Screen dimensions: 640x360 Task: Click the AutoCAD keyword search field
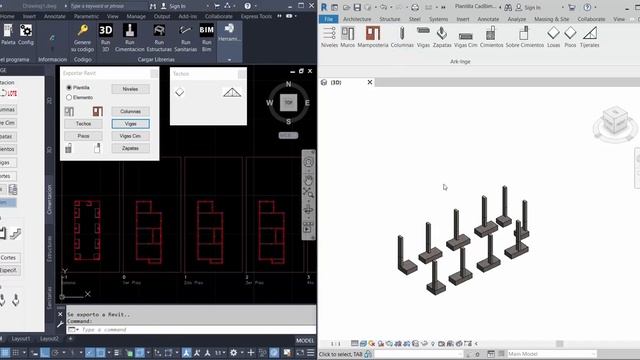click(108, 6)
